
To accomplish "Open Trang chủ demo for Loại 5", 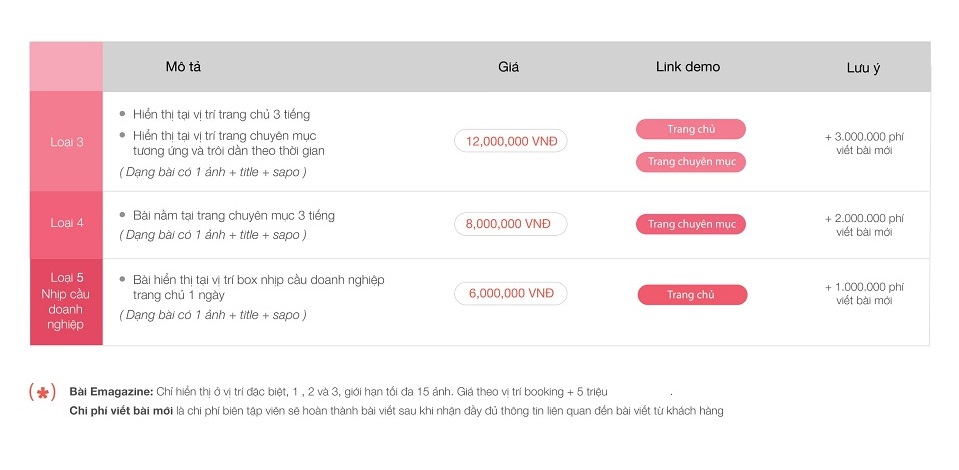I will pos(692,295).
